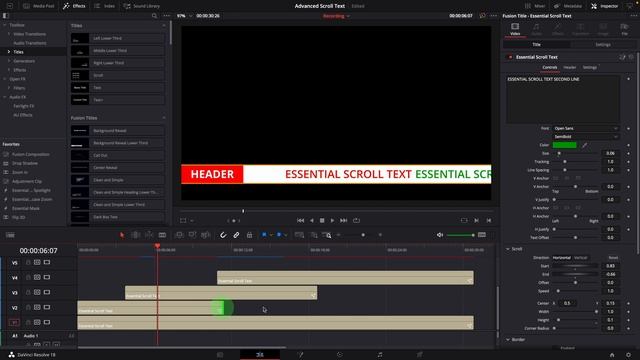The height and width of the screenshot is (360, 640).
Task: Toggle the Position Lock padlock icon
Action: (x=249, y=235)
